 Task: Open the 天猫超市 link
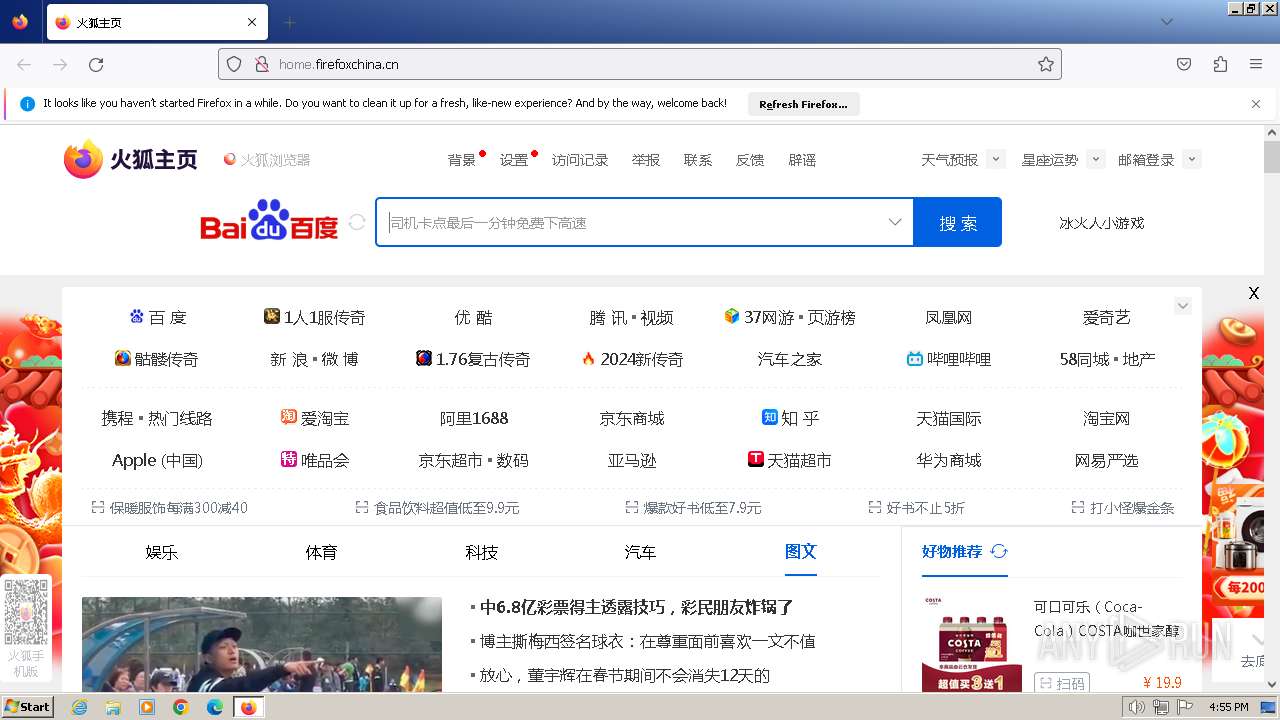789,460
